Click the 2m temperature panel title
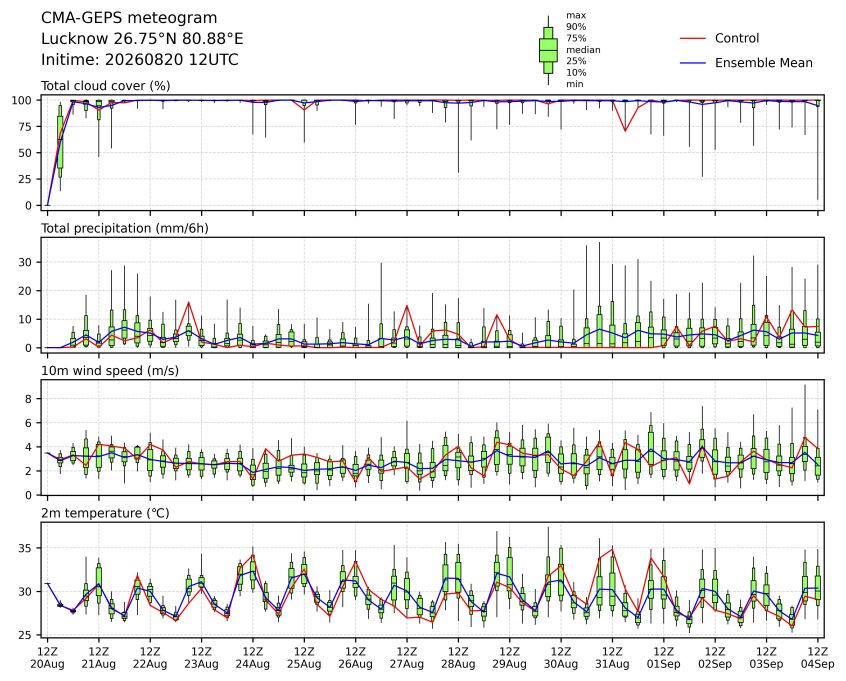Screen dimensions: 846x681 [105, 513]
